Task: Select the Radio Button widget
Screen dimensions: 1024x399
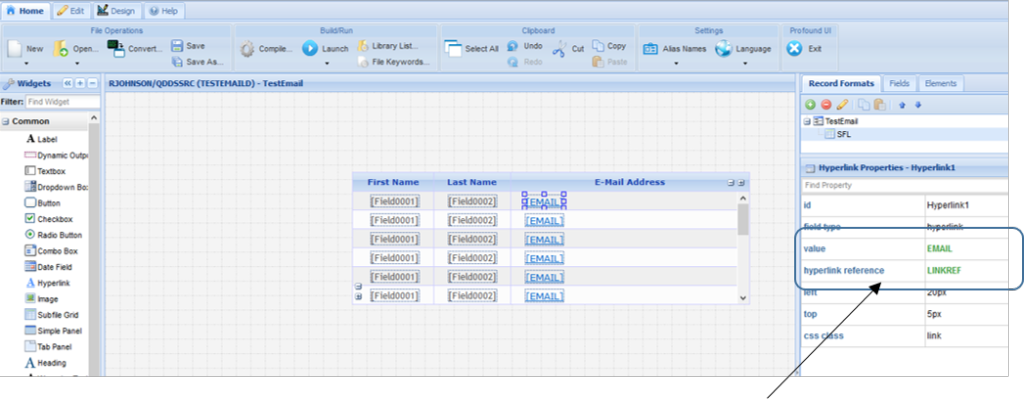Action: [x=54, y=235]
